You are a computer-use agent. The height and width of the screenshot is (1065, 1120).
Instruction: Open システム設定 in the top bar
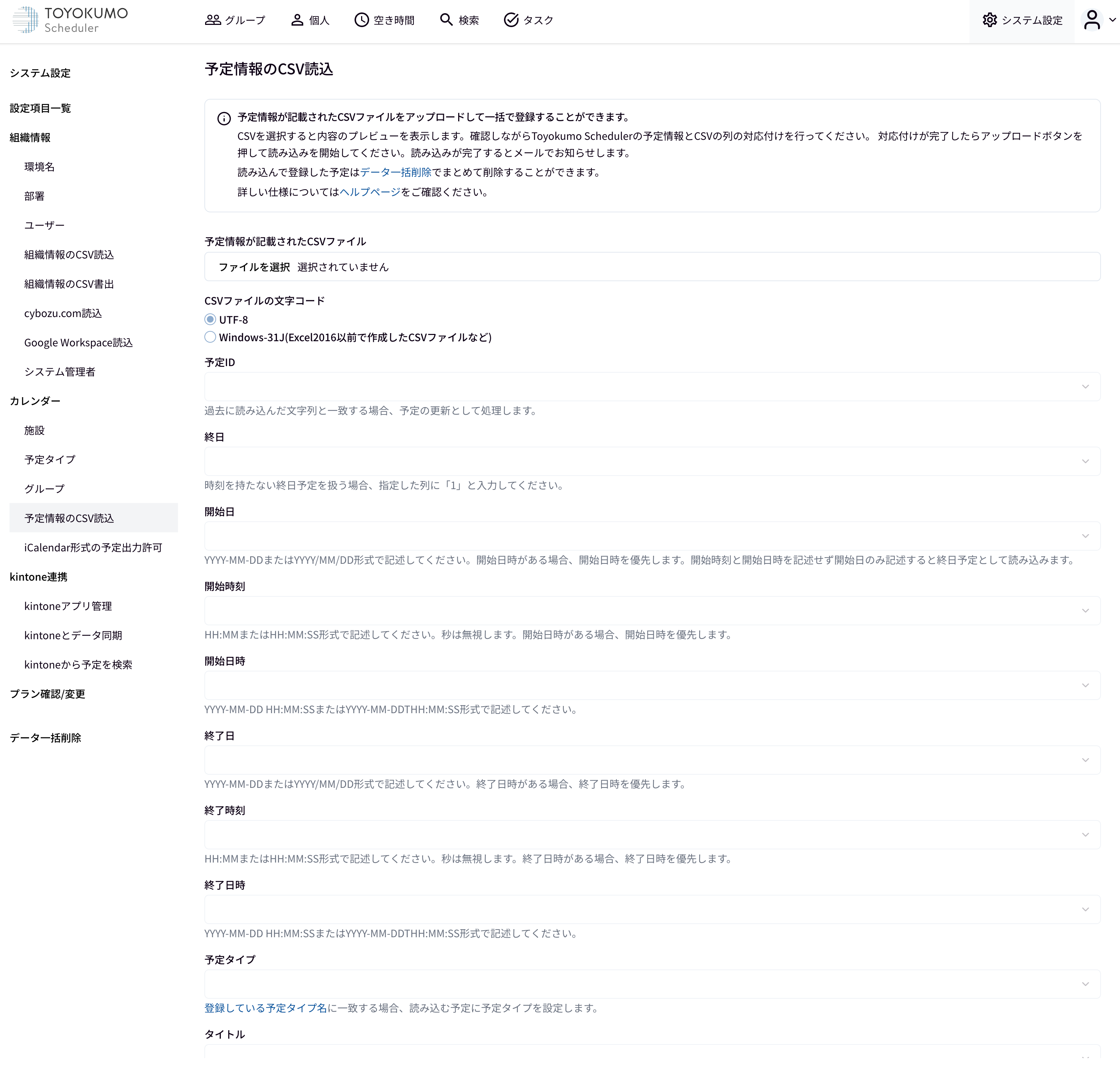(x=1022, y=20)
